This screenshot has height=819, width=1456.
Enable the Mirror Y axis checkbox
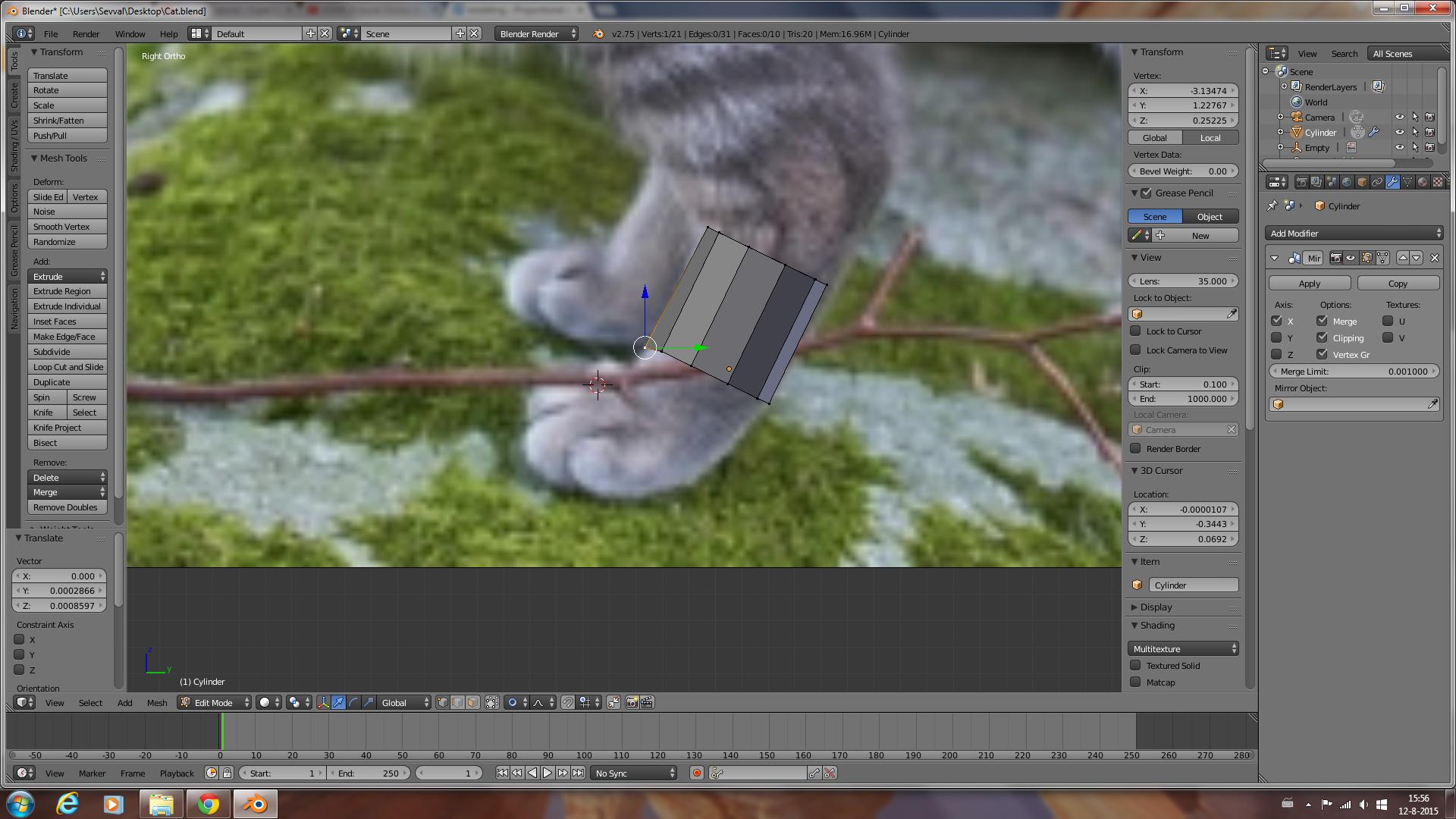[x=1277, y=337]
